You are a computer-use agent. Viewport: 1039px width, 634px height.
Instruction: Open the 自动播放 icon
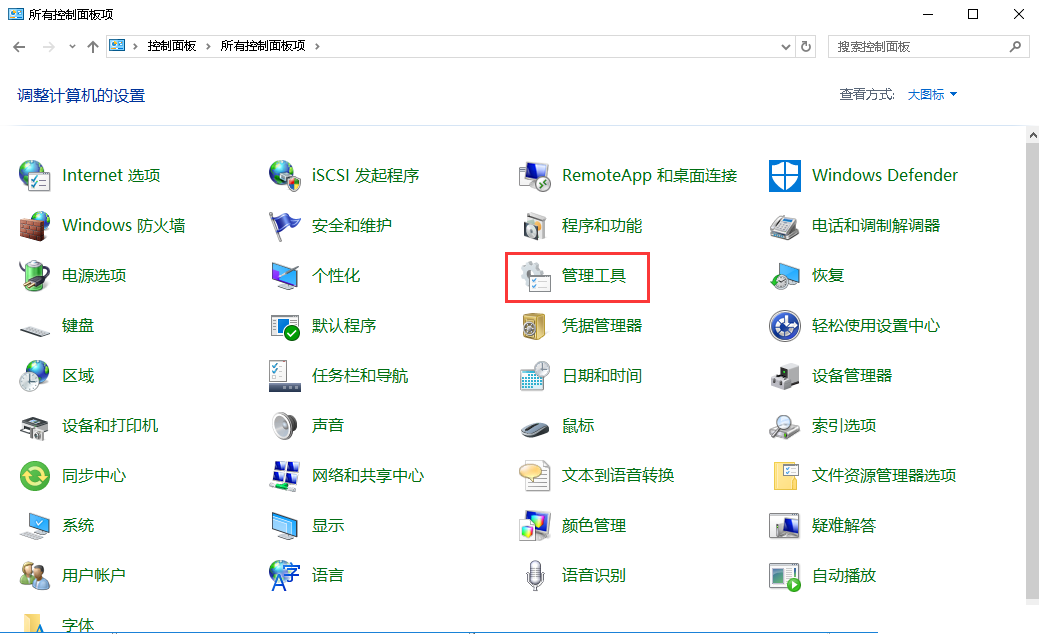pyautogui.click(x=785, y=576)
